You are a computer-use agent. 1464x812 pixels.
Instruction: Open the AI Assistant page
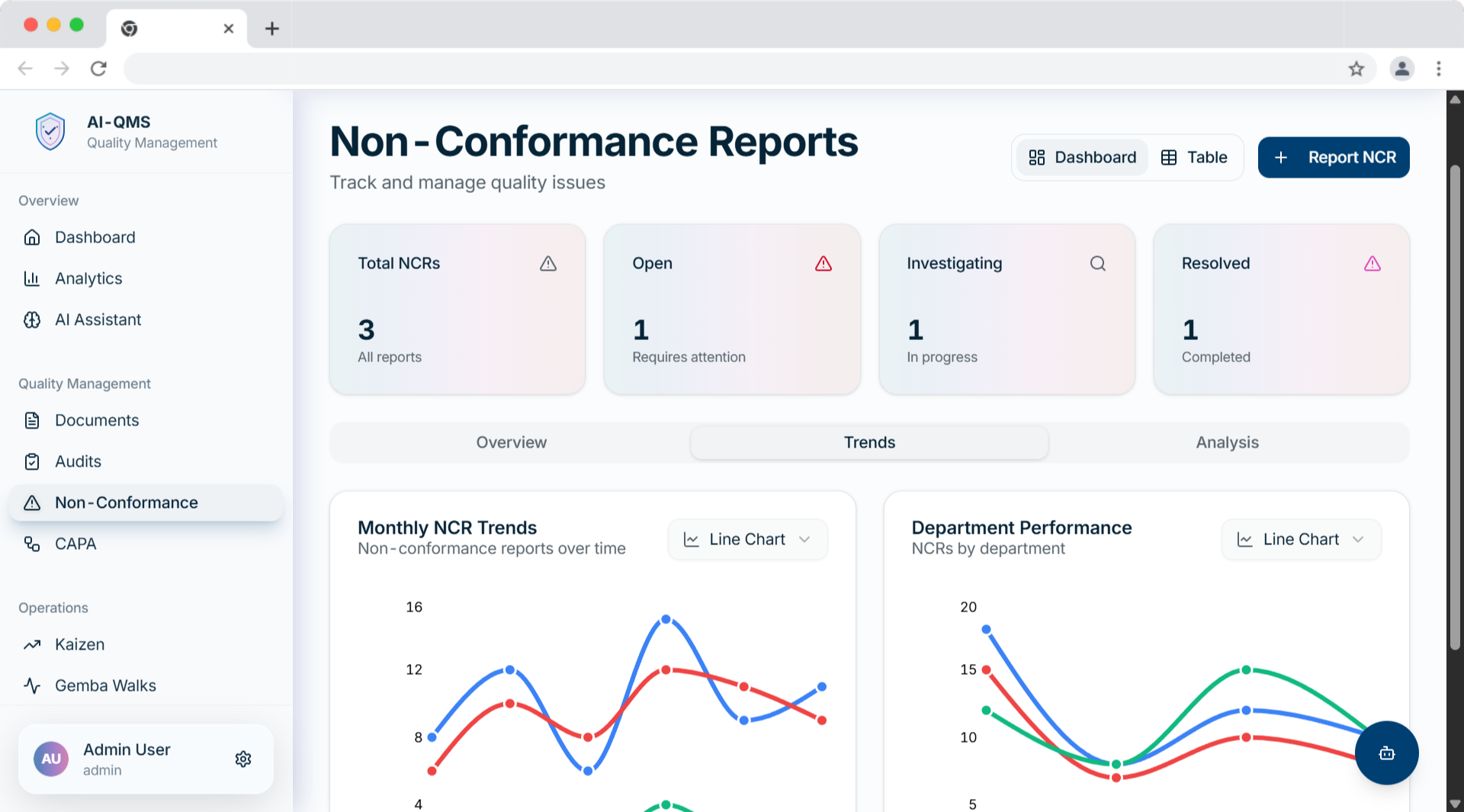point(146,319)
